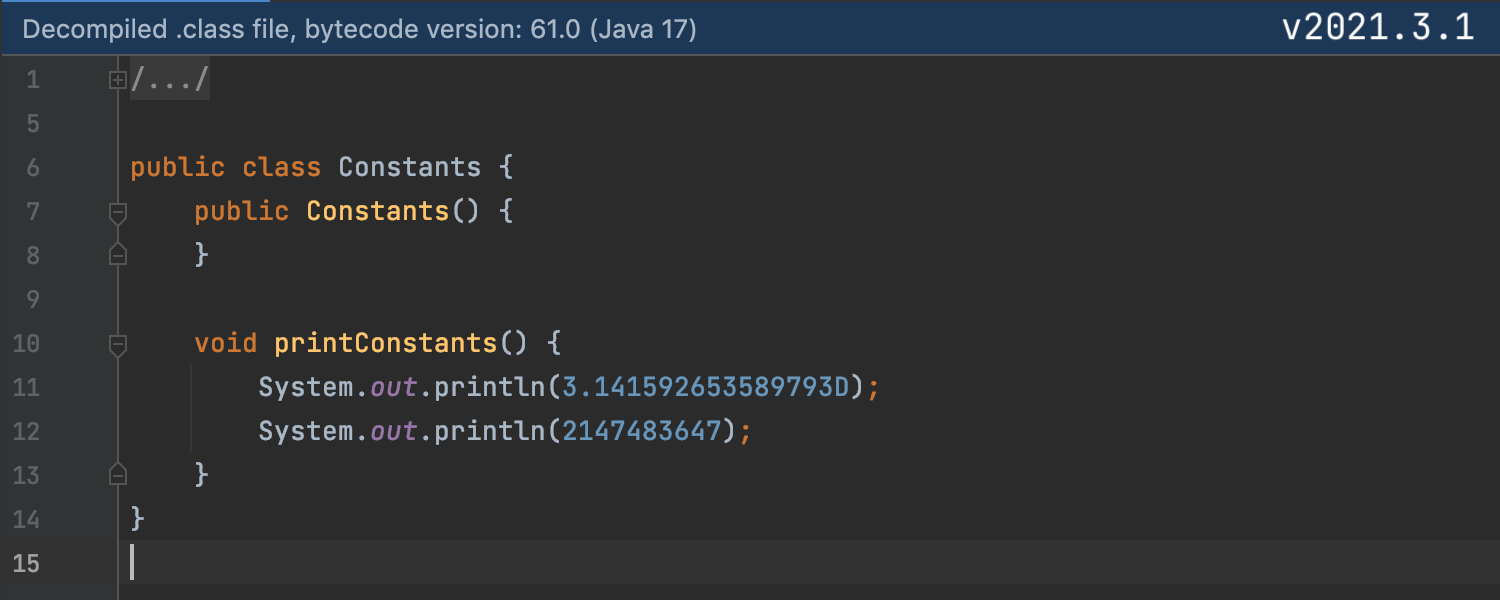Click the Constants constructor name on line 7
The image size is (1500, 600).
point(377,211)
